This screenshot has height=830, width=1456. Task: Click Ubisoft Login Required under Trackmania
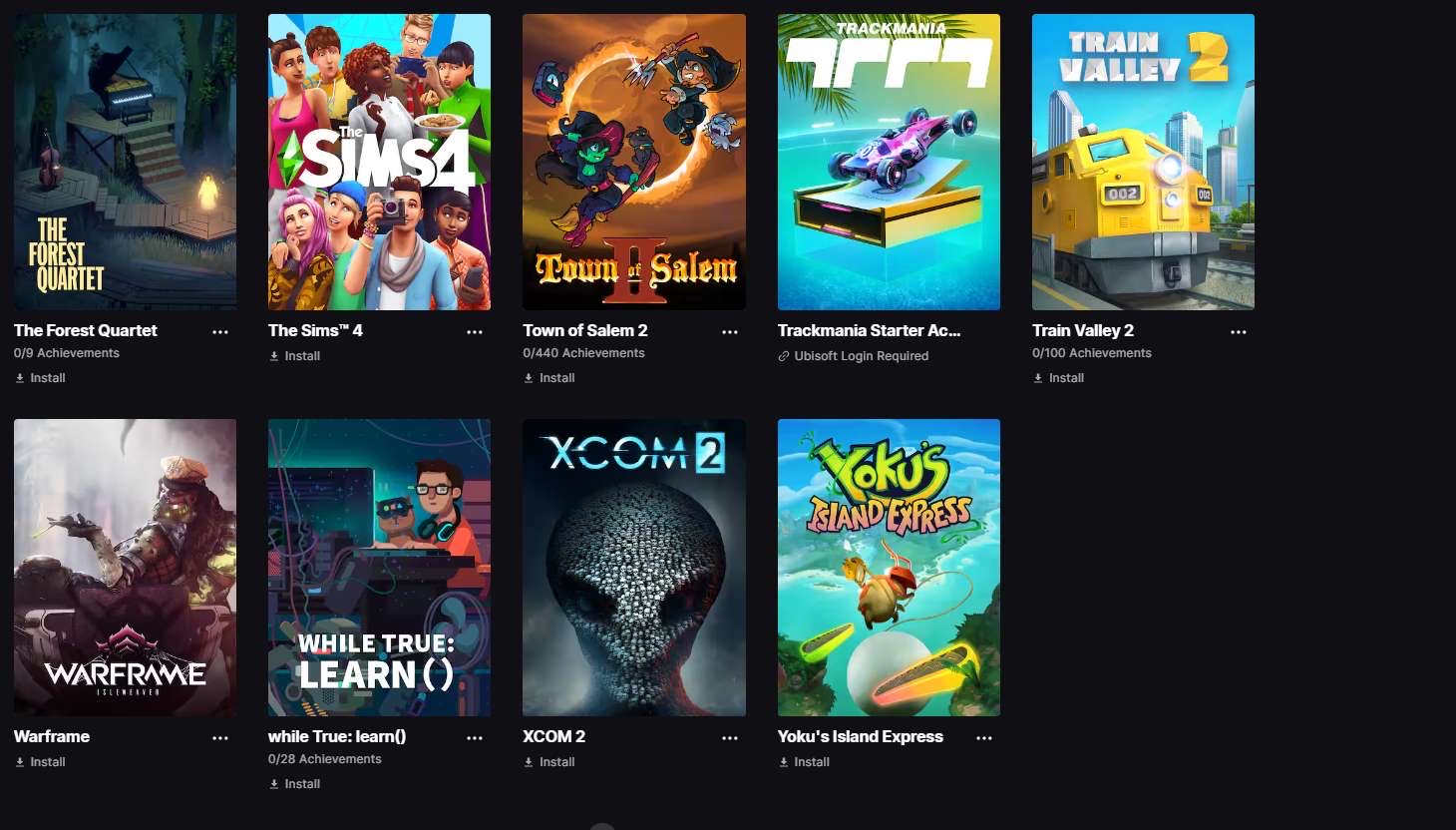pos(854,356)
